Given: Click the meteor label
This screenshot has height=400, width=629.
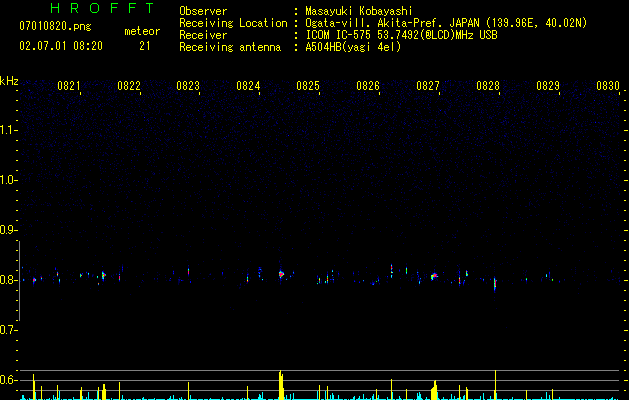Looking at the screenshot, I should pyautogui.click(x=142, y=31).
